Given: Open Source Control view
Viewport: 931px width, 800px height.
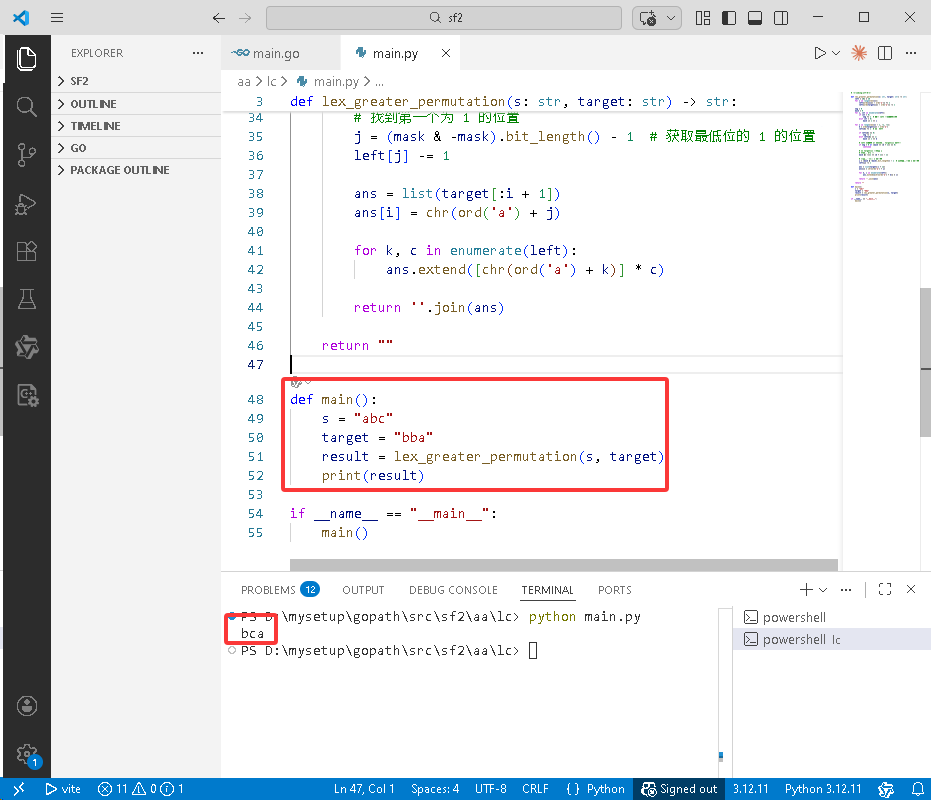Looking at the screenshot, I should pos(26,155).
